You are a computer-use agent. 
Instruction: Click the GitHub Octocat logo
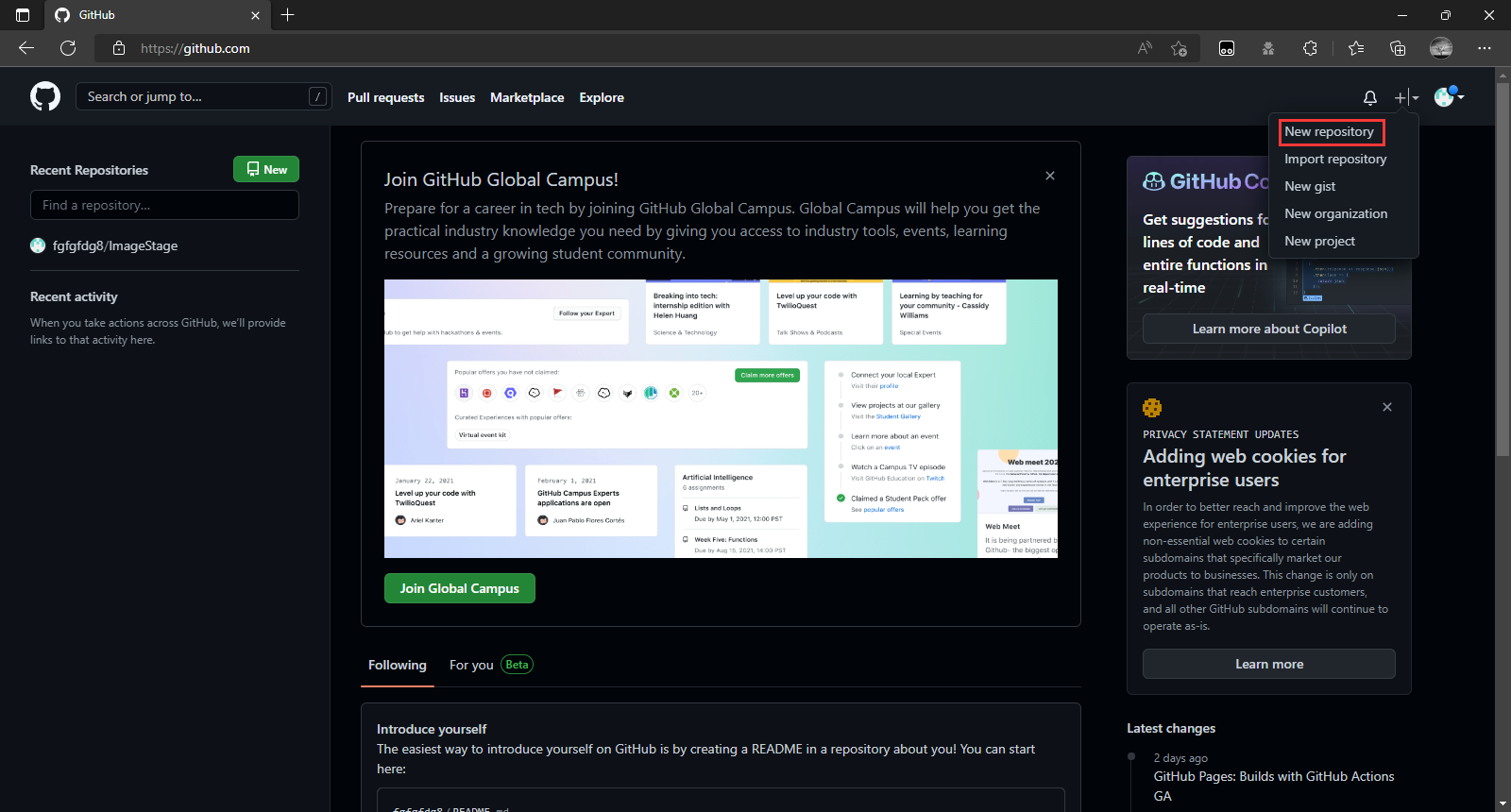click(45, 96)
